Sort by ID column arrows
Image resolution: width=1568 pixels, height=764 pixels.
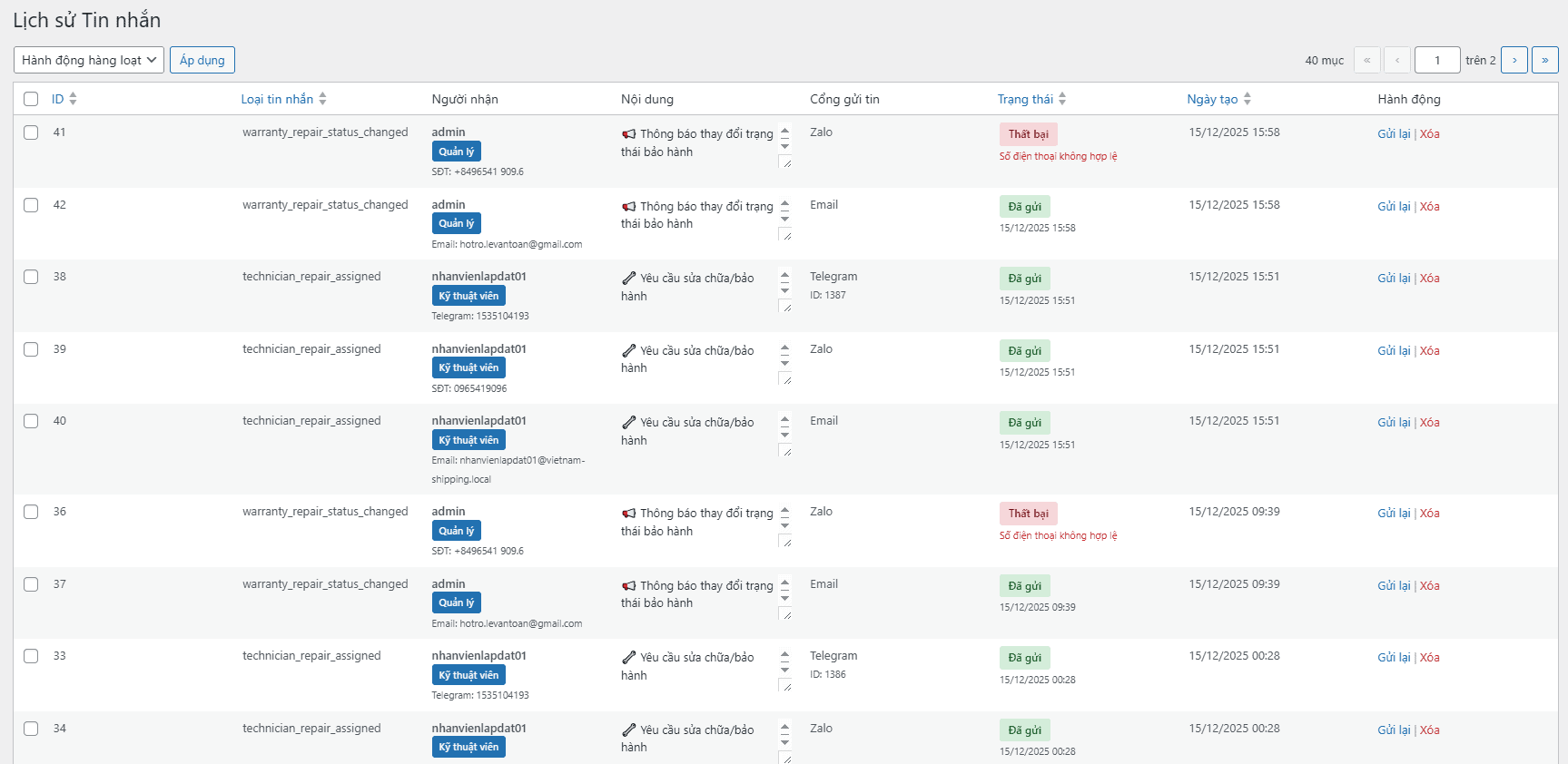(73, 99)
